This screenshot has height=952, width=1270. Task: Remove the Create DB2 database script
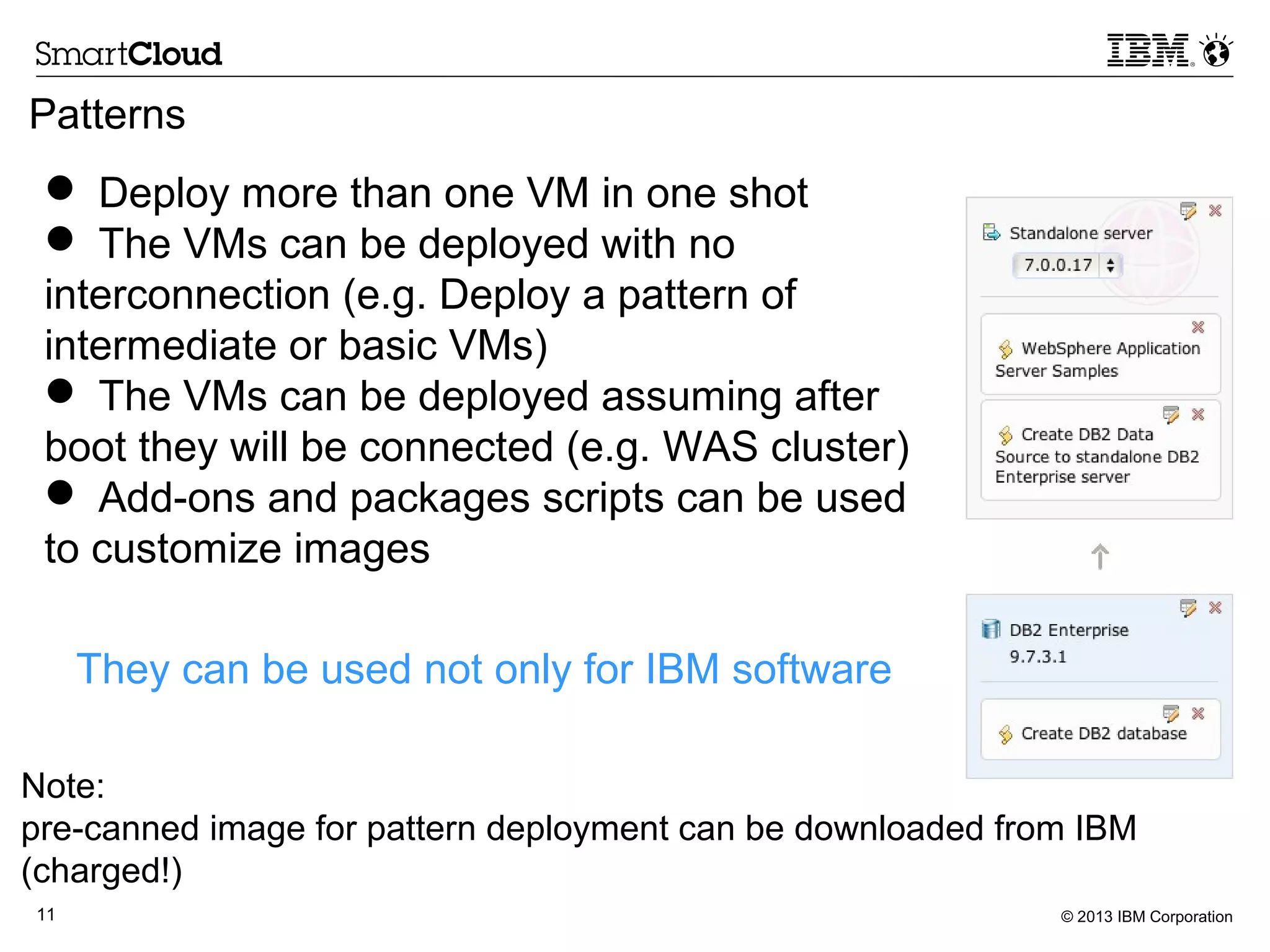pyautogui.click(x=1198, y=713)
